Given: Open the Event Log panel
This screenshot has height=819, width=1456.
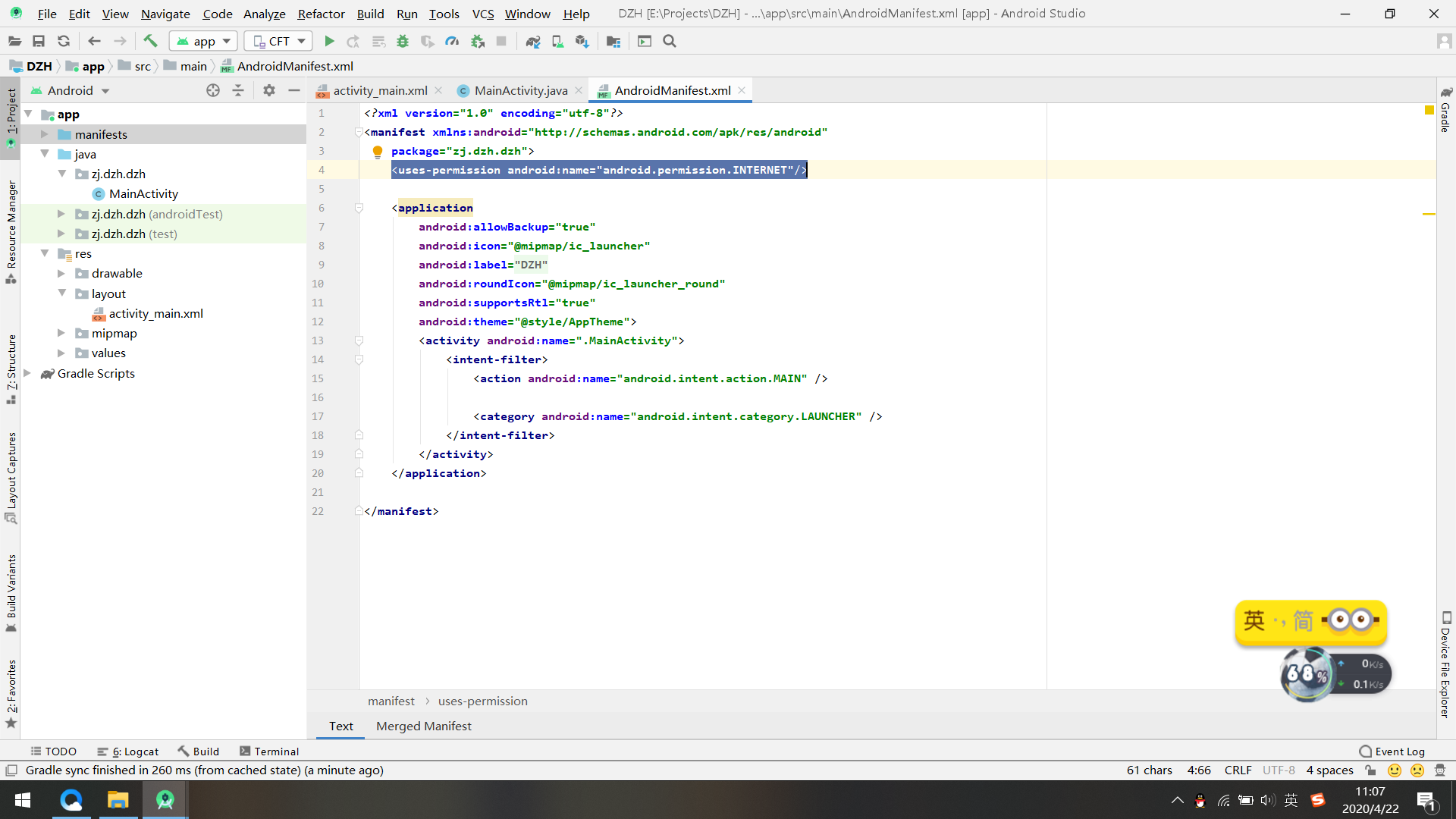Looking at the screenshot, I should [1392, 752].
